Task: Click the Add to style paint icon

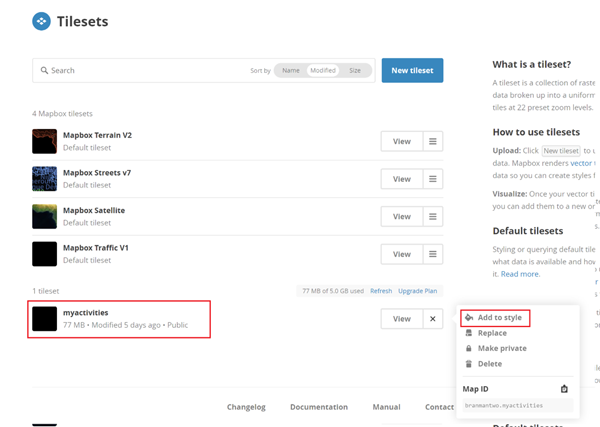Action: pos(469,318)
